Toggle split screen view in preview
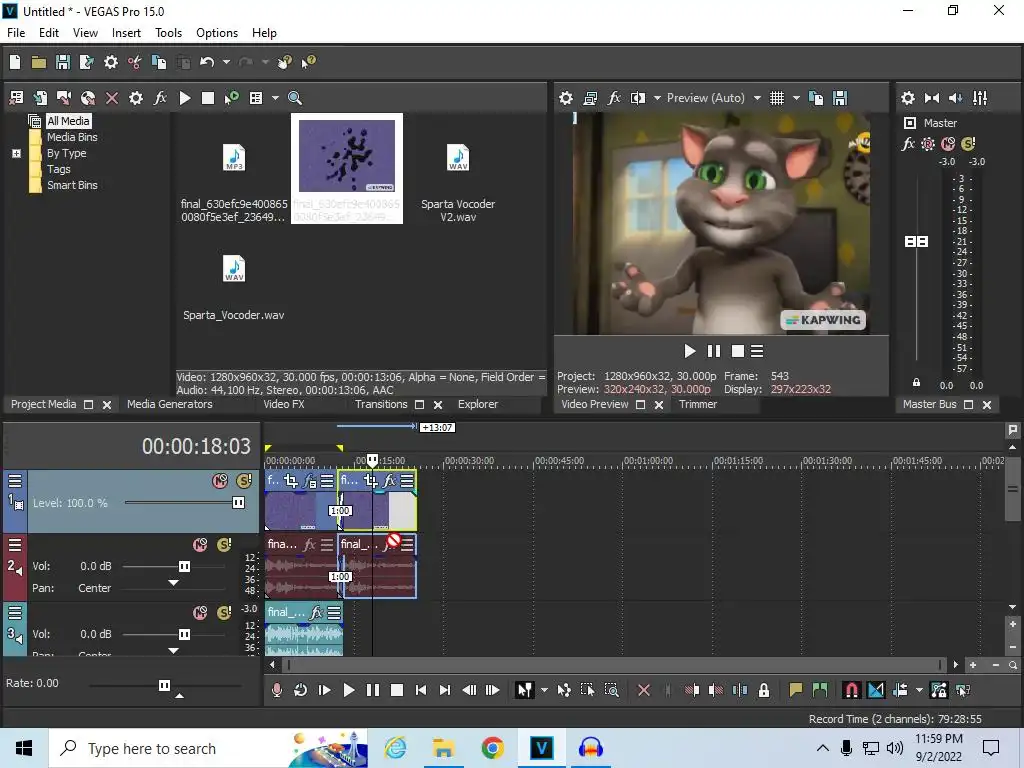Image resolution: width=1024 pixels, height=768 pixels. click(x=637, y=98)
